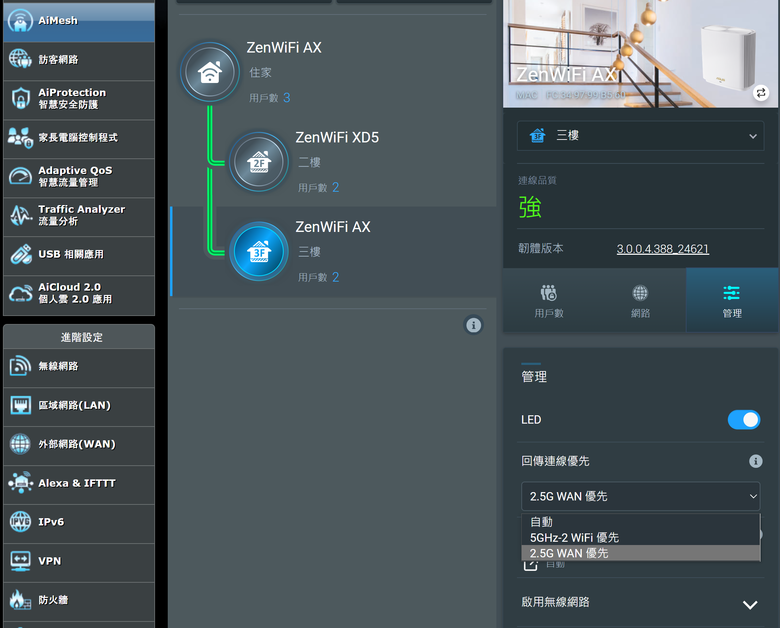The image size is (780, 628).
Task: Select the ZenWiFi XD5 2F node icon
Action: pos(259,162)
